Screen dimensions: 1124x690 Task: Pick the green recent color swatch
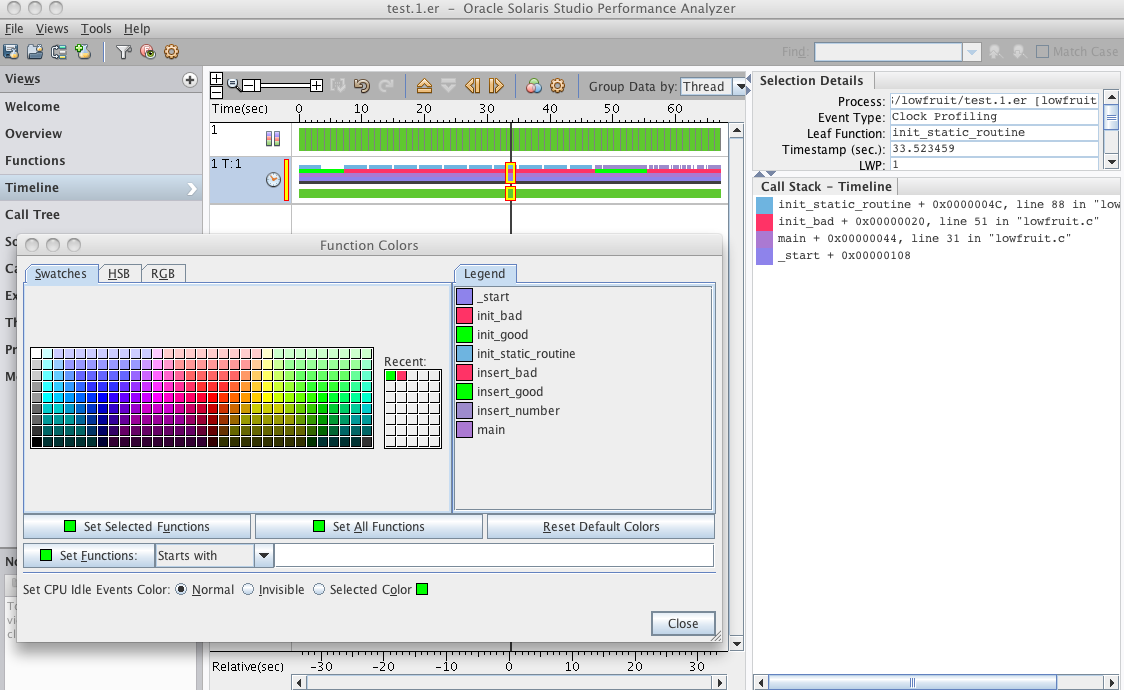pos(391,375)
